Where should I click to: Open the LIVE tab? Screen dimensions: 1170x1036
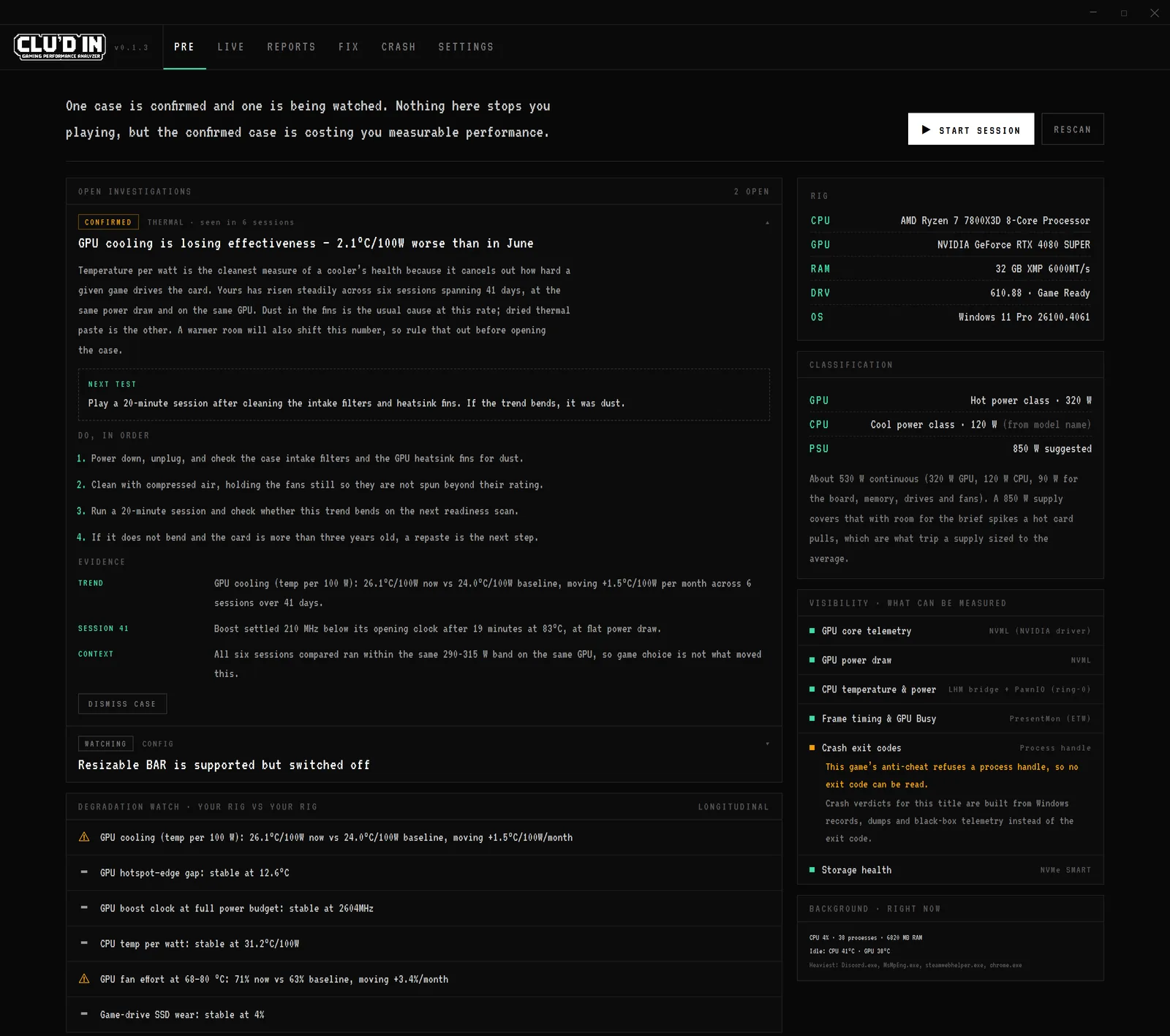[x=231, y=47]
